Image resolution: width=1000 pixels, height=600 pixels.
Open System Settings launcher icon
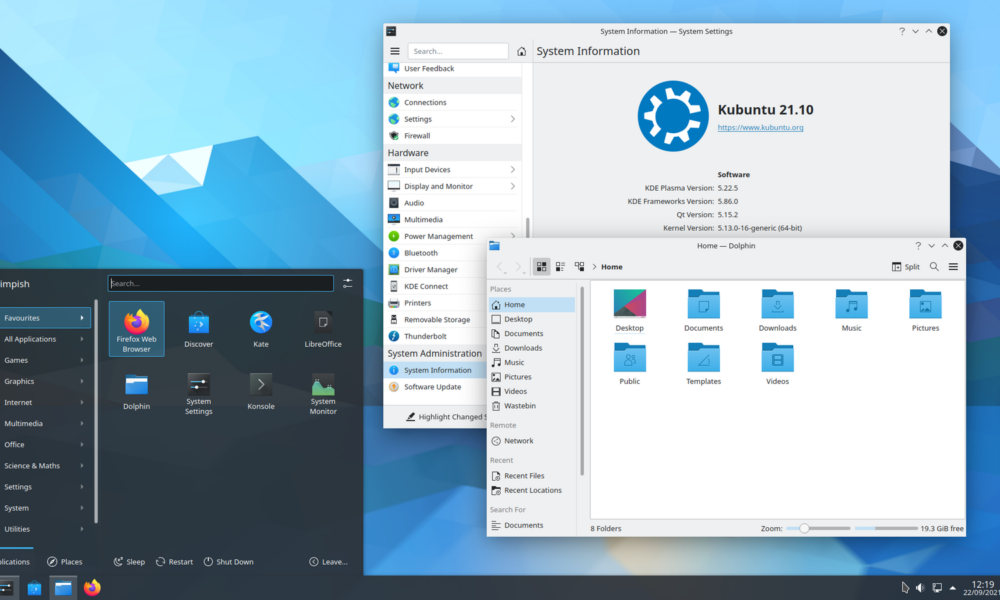tap(198, 393)
